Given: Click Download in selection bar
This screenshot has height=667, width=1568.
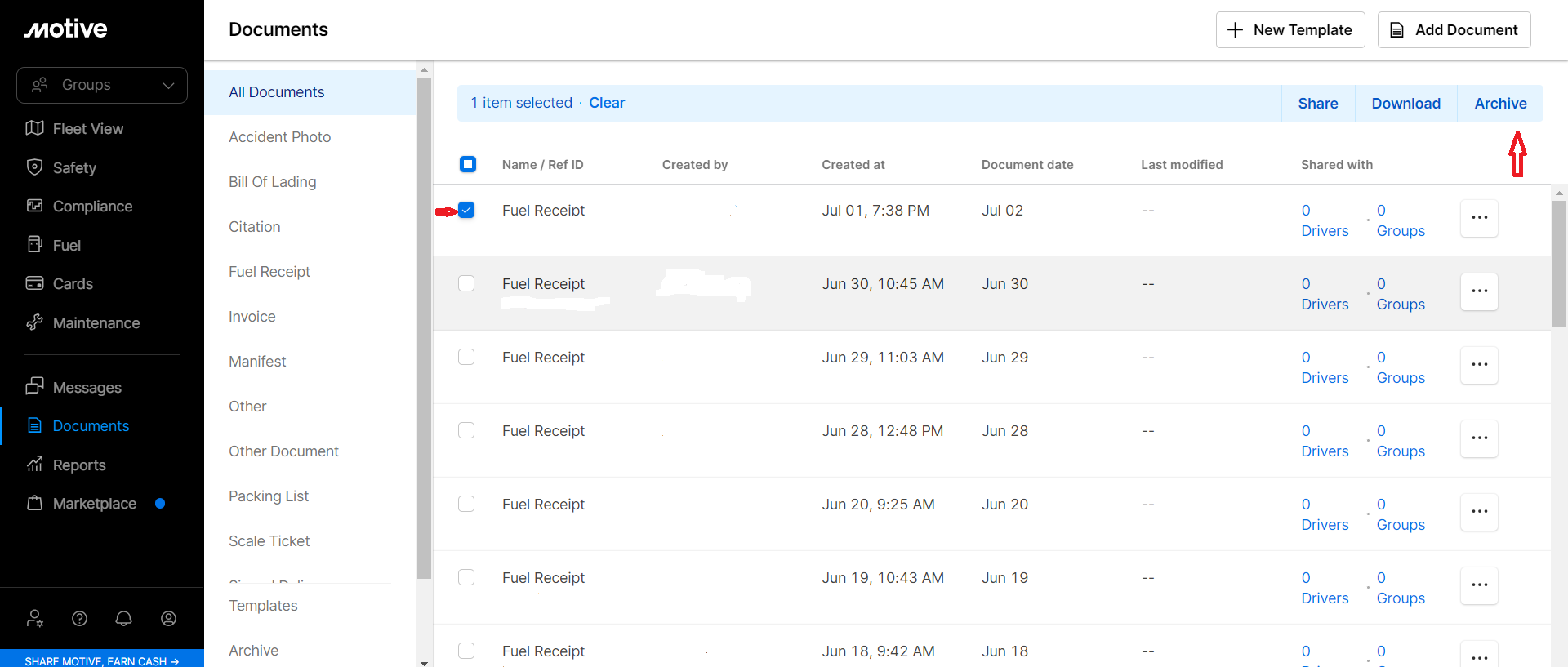Looking at the screenshot, I should point(1406,104).
